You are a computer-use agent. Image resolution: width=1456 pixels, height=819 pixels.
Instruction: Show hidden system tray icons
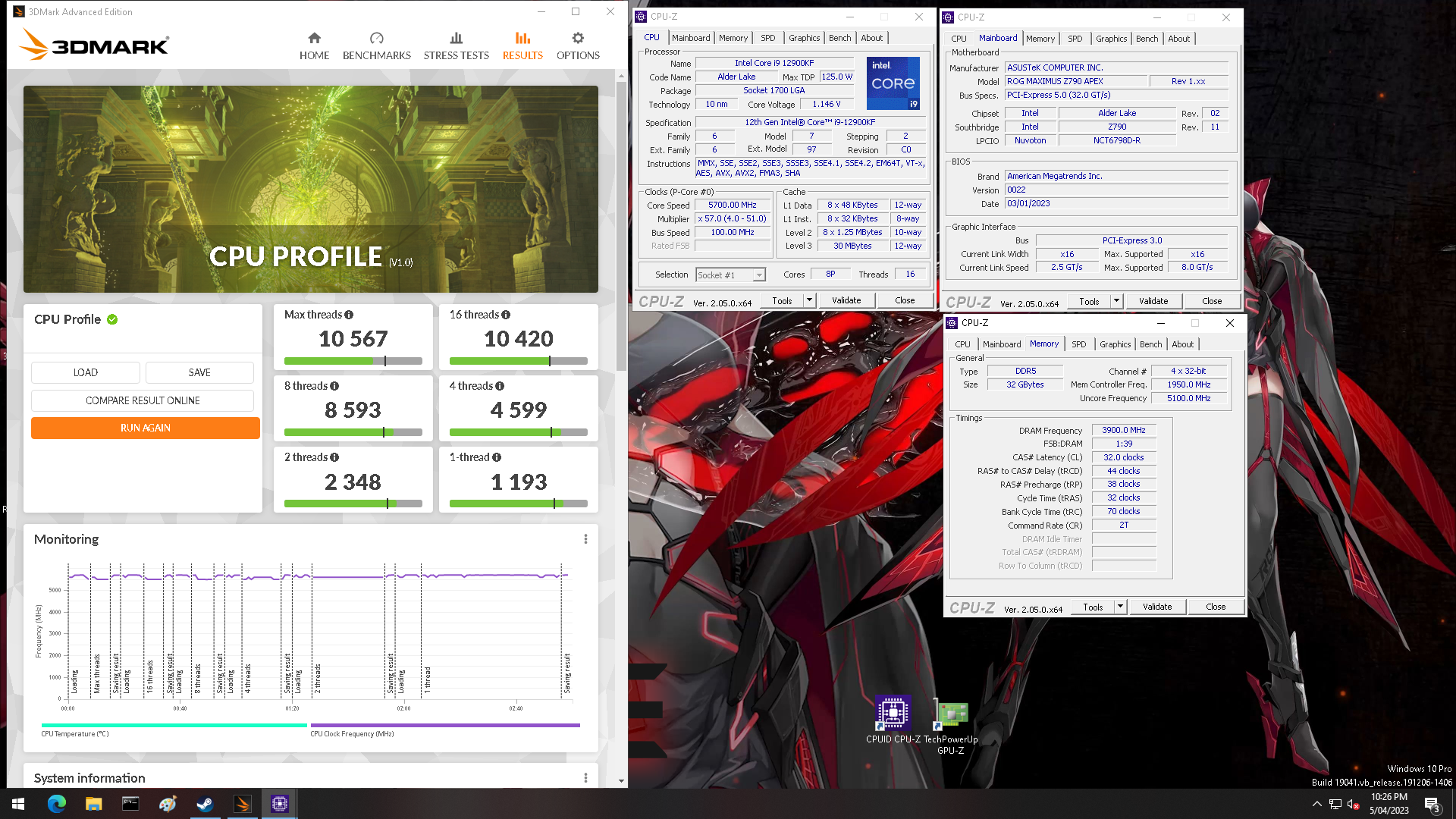[x=1316, y=804]
